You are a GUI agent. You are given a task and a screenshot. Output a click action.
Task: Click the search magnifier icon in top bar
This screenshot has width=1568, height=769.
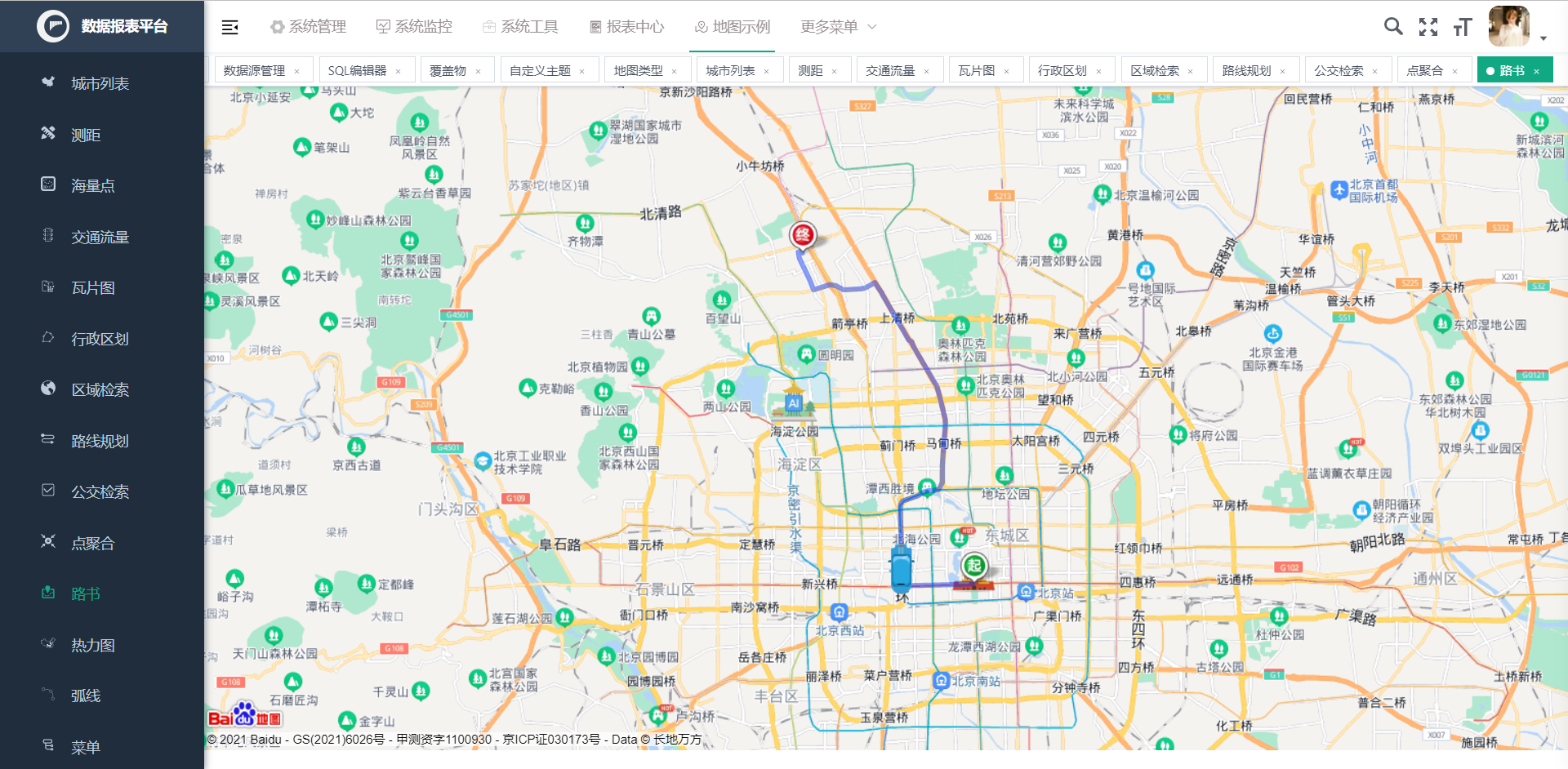pos(1393,27)
